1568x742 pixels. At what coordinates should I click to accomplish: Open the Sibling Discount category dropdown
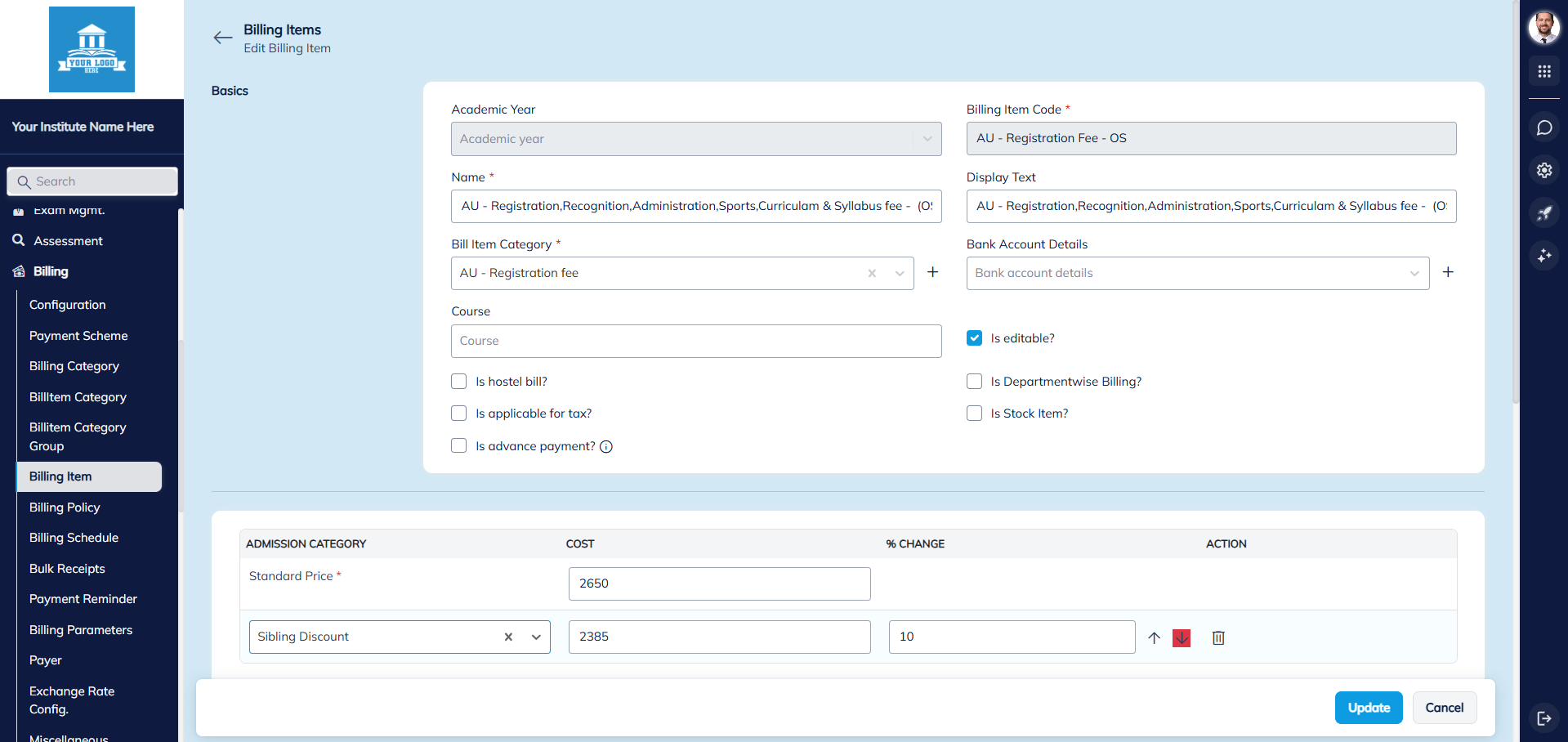[536, 637]
